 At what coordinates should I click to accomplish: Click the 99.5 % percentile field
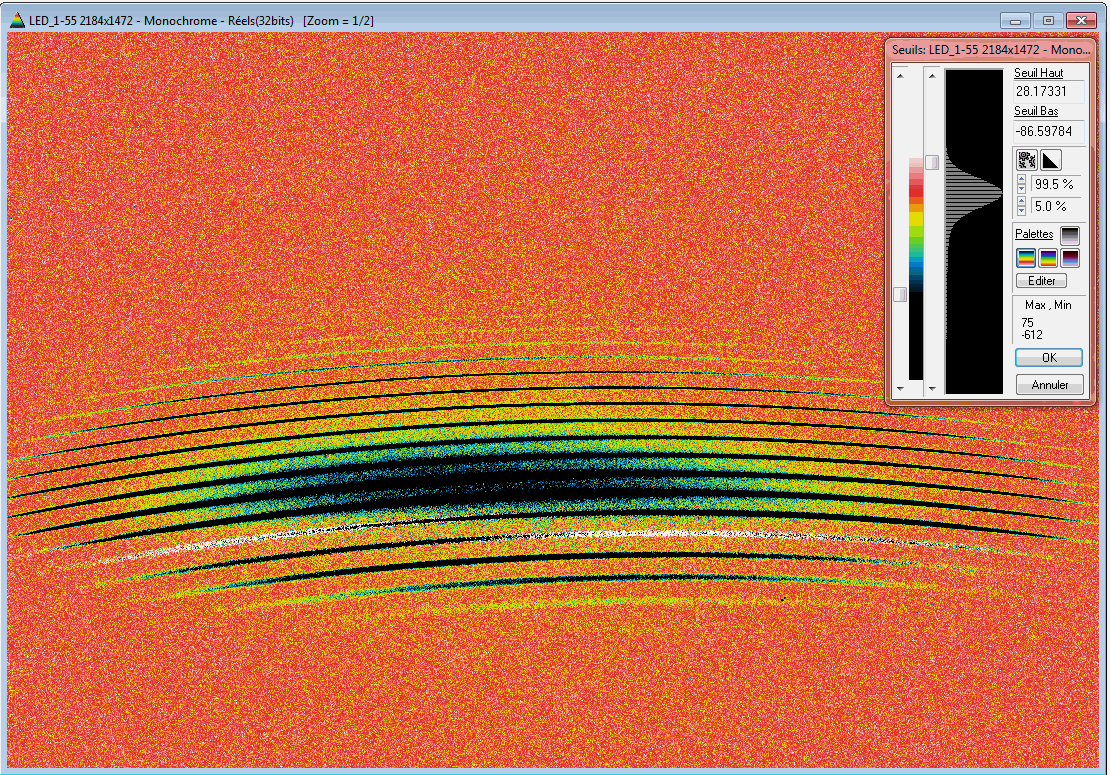(1057, 184)
